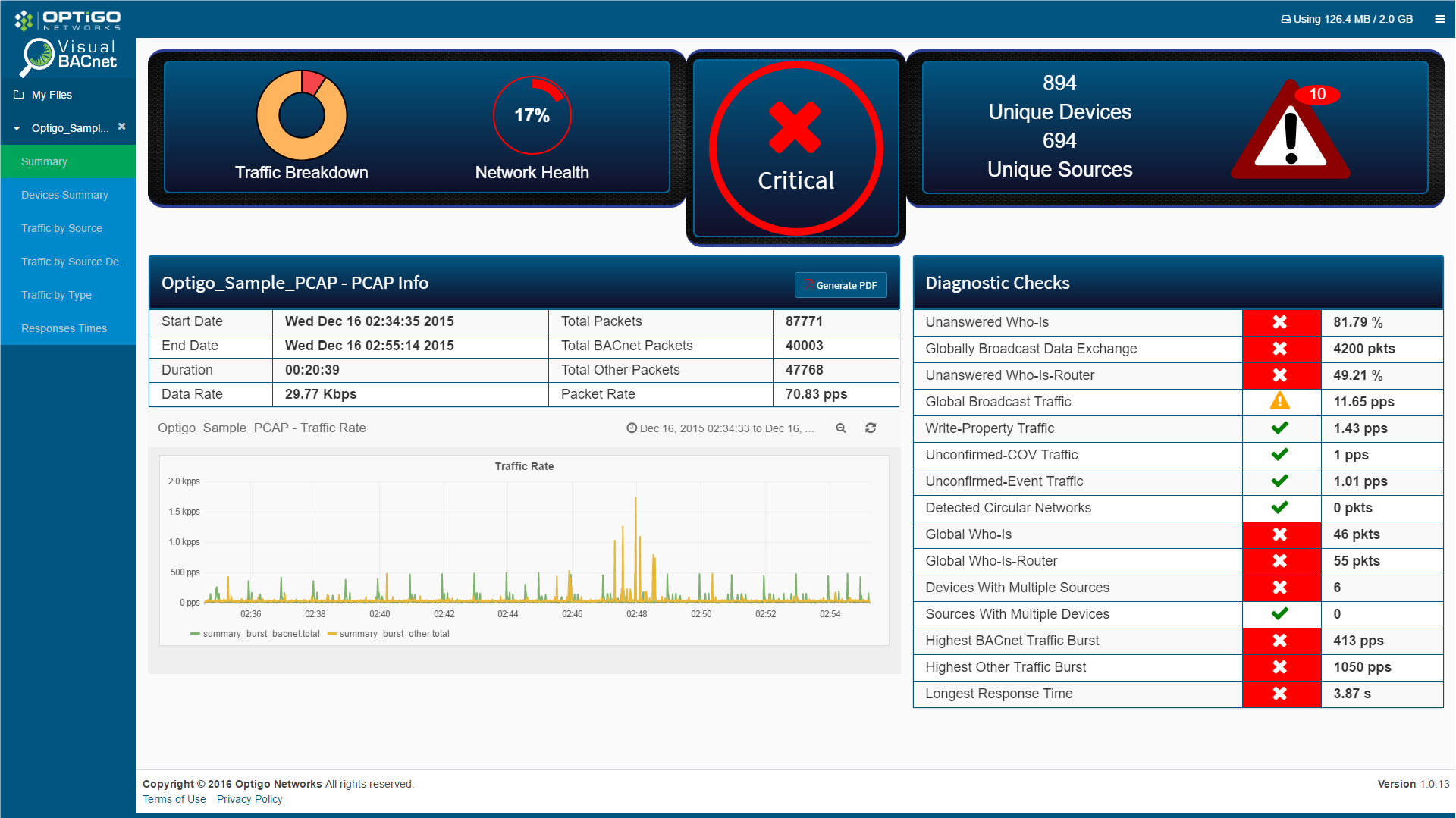Click the 17% Network Health gauge

tap(532, 115)
